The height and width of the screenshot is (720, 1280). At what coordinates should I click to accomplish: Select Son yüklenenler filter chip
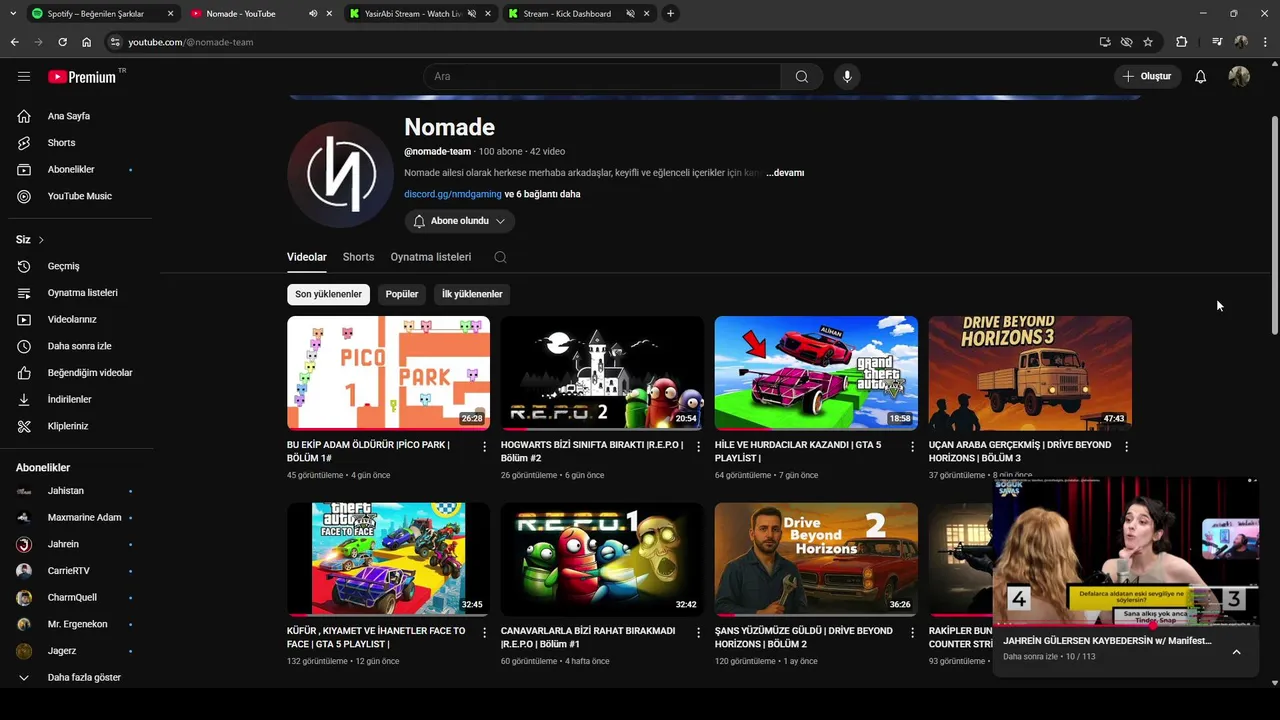(x=328, y=294)
